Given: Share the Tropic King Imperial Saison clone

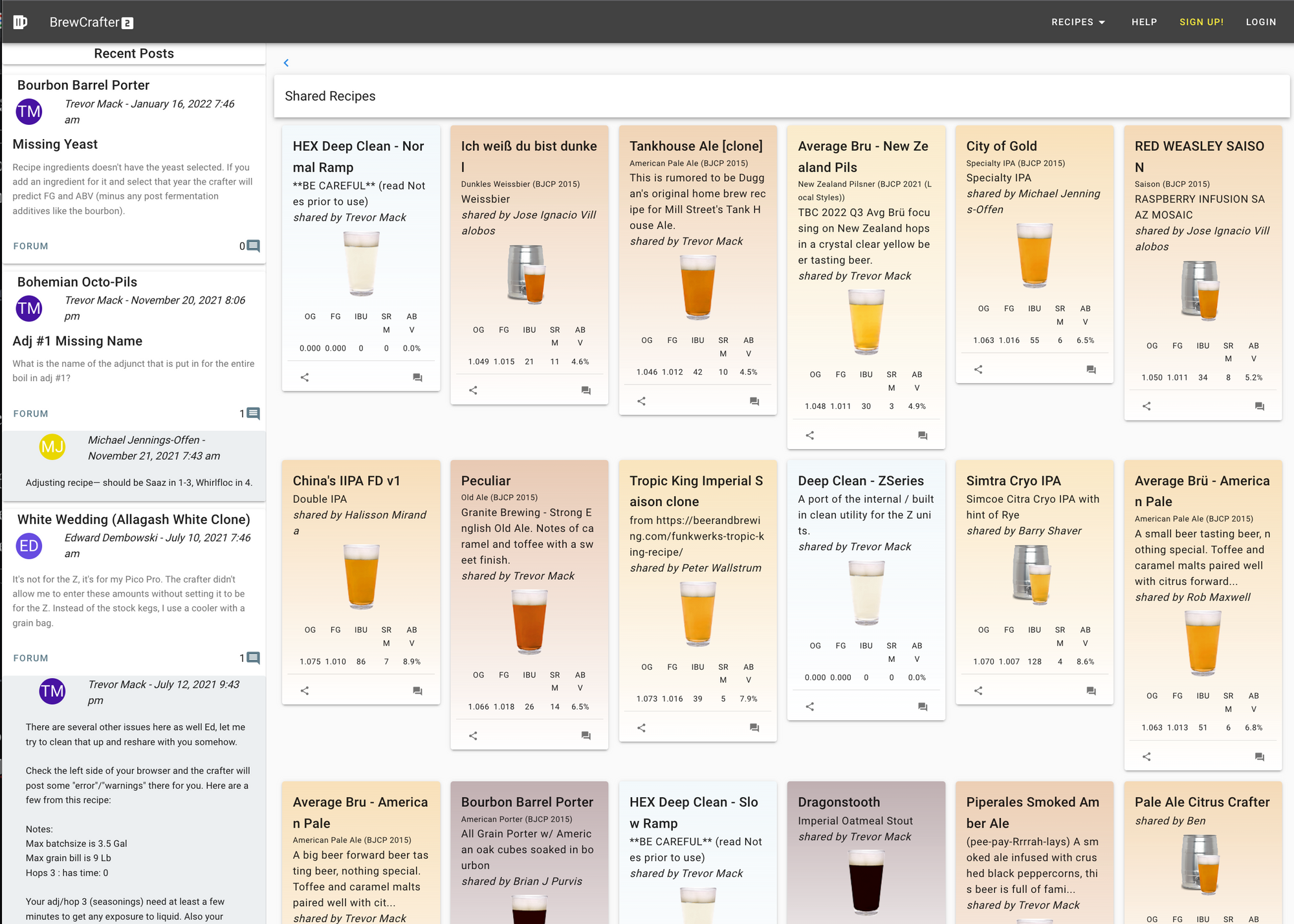Looking at the screenshot, I should point(641,728).
